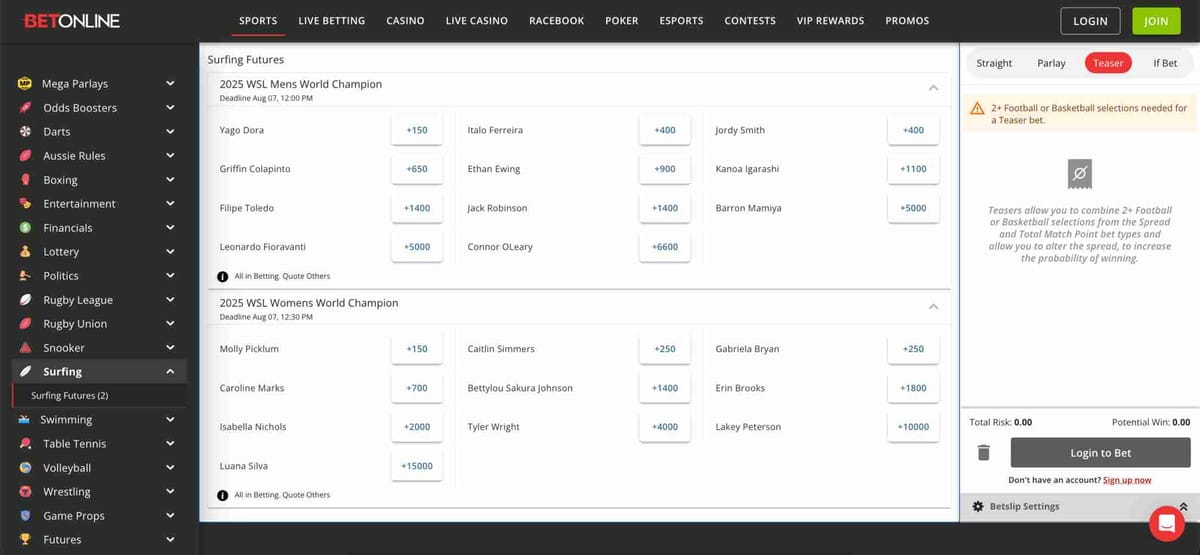
Task: Click the Login button in header
Action: 1090,20
